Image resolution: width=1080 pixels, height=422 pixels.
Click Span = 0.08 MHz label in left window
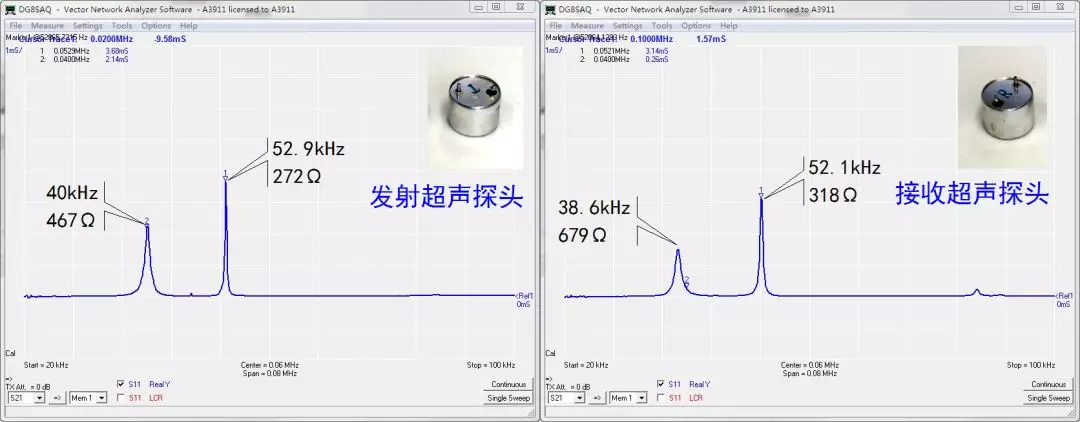click(x=269, y=373)
